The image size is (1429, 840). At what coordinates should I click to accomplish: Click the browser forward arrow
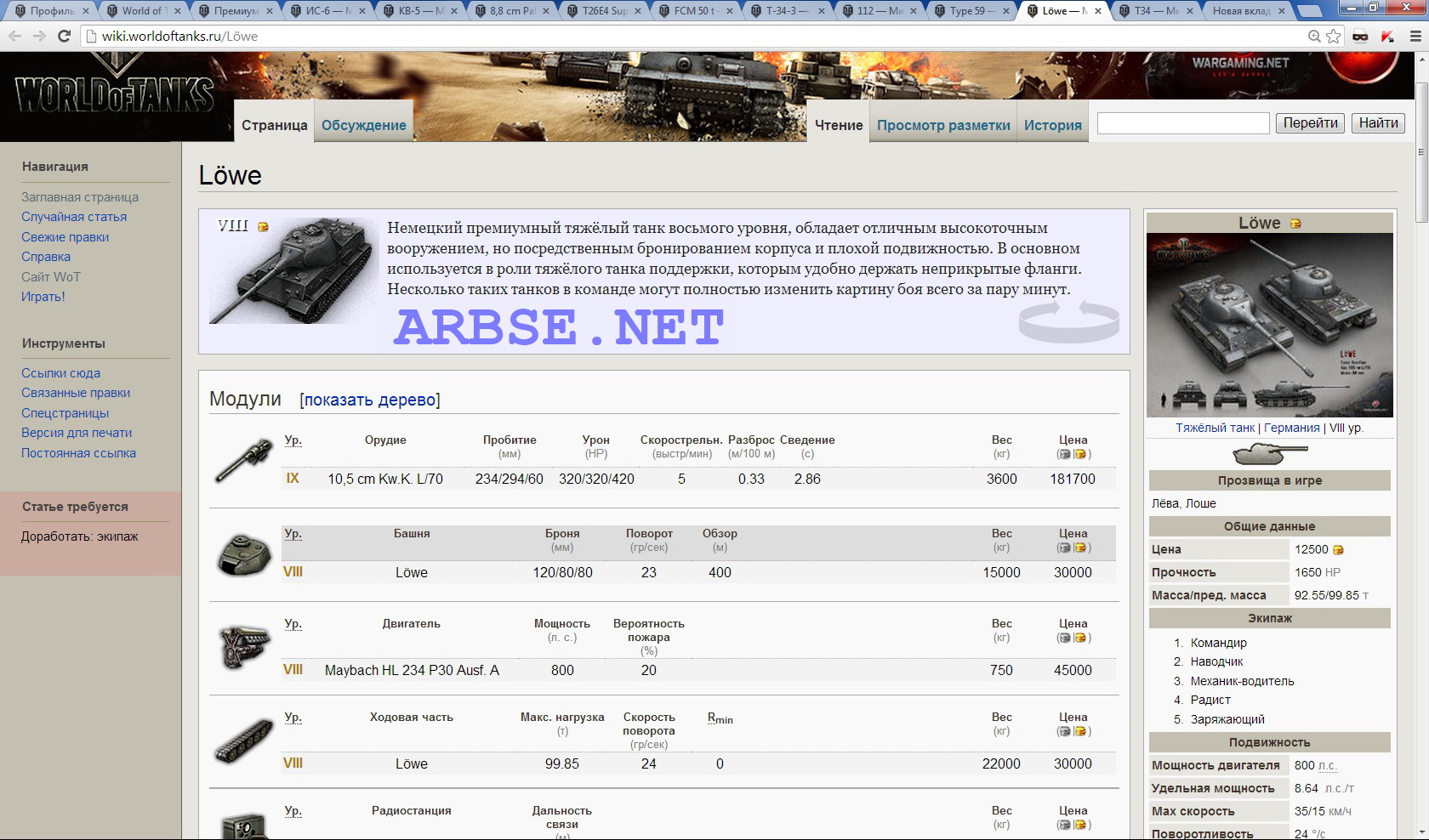pyautogui.click(x=39, y=36)
